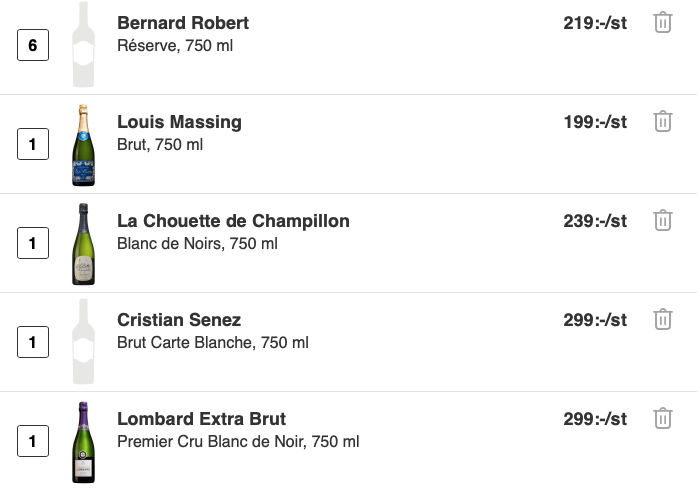Viewport: 700px width, 490px height.
Task: Remove Louis Massing using trash icon
Action: coord(662,122)
